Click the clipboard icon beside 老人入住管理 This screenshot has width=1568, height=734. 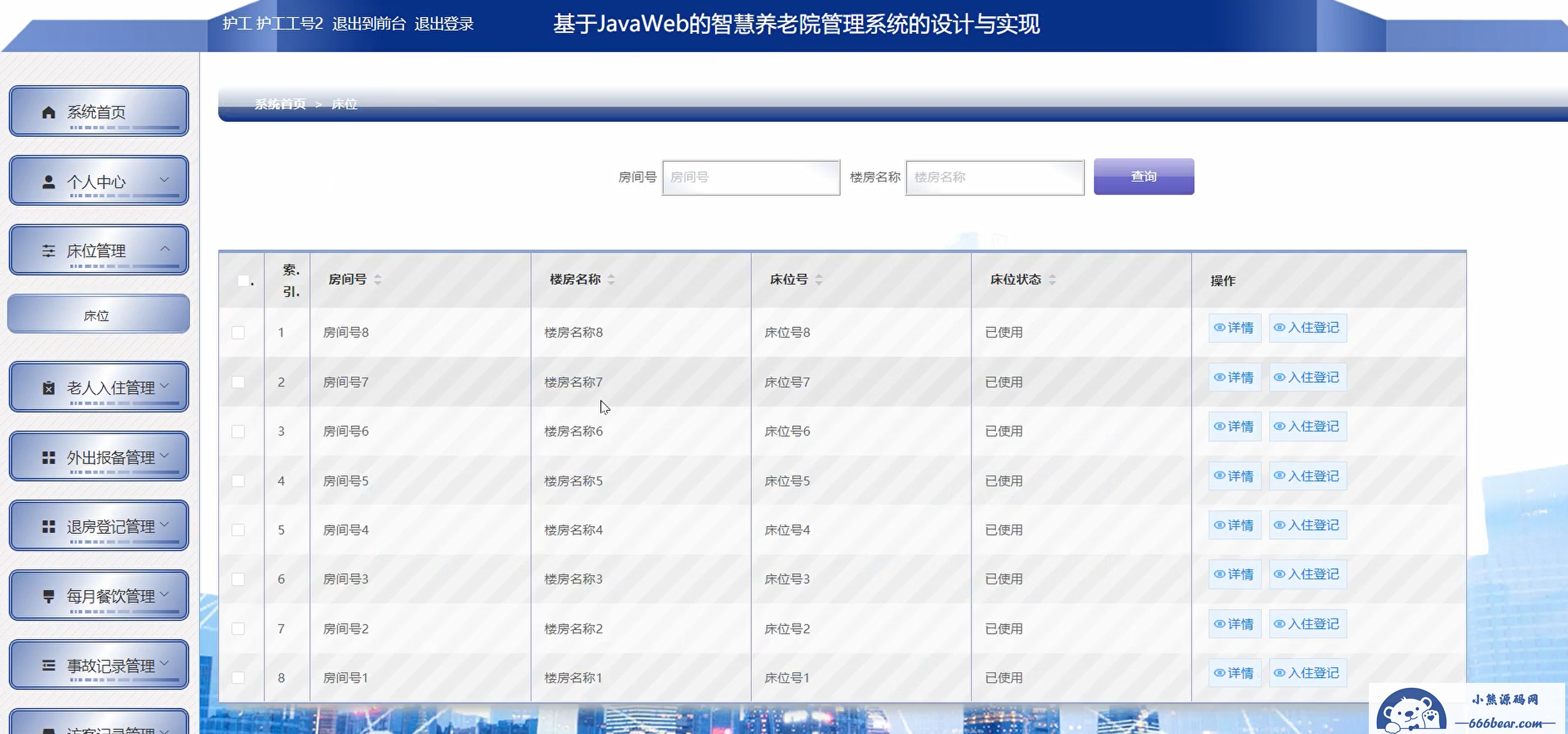pyautogui.click(x=49, y=388)
